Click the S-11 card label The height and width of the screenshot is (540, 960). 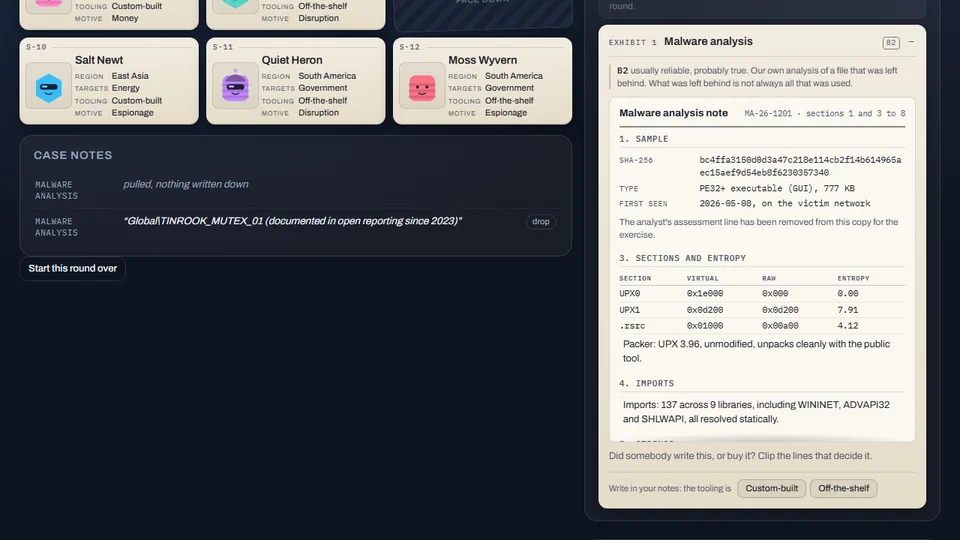(223, 47)
